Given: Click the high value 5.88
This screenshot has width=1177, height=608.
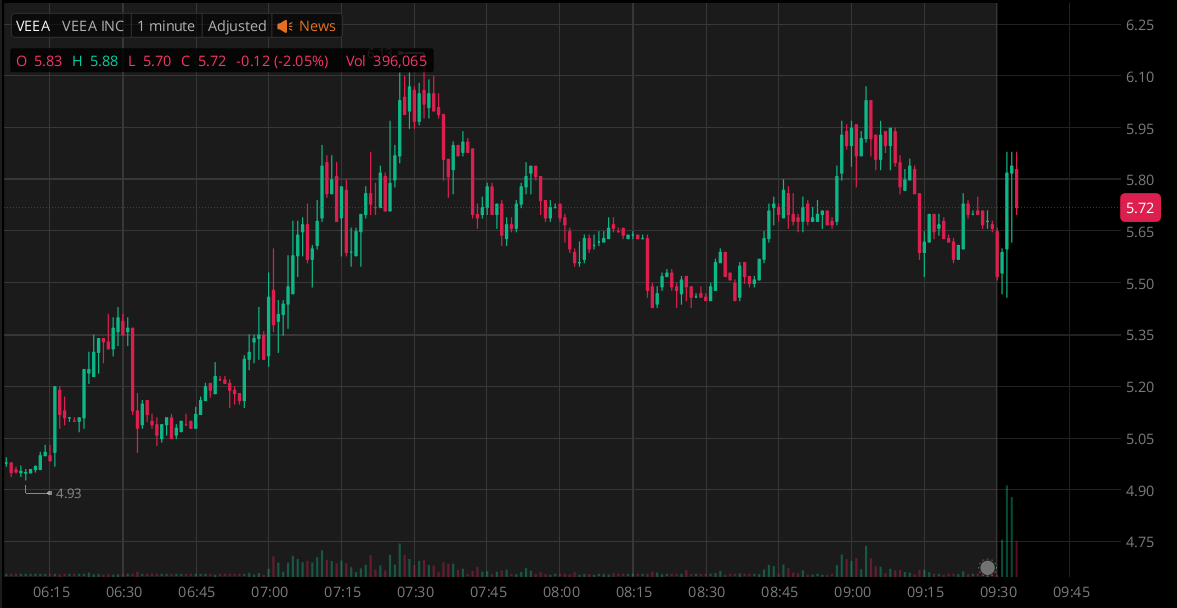Looking at the screenshot, I should pos(104,62).
